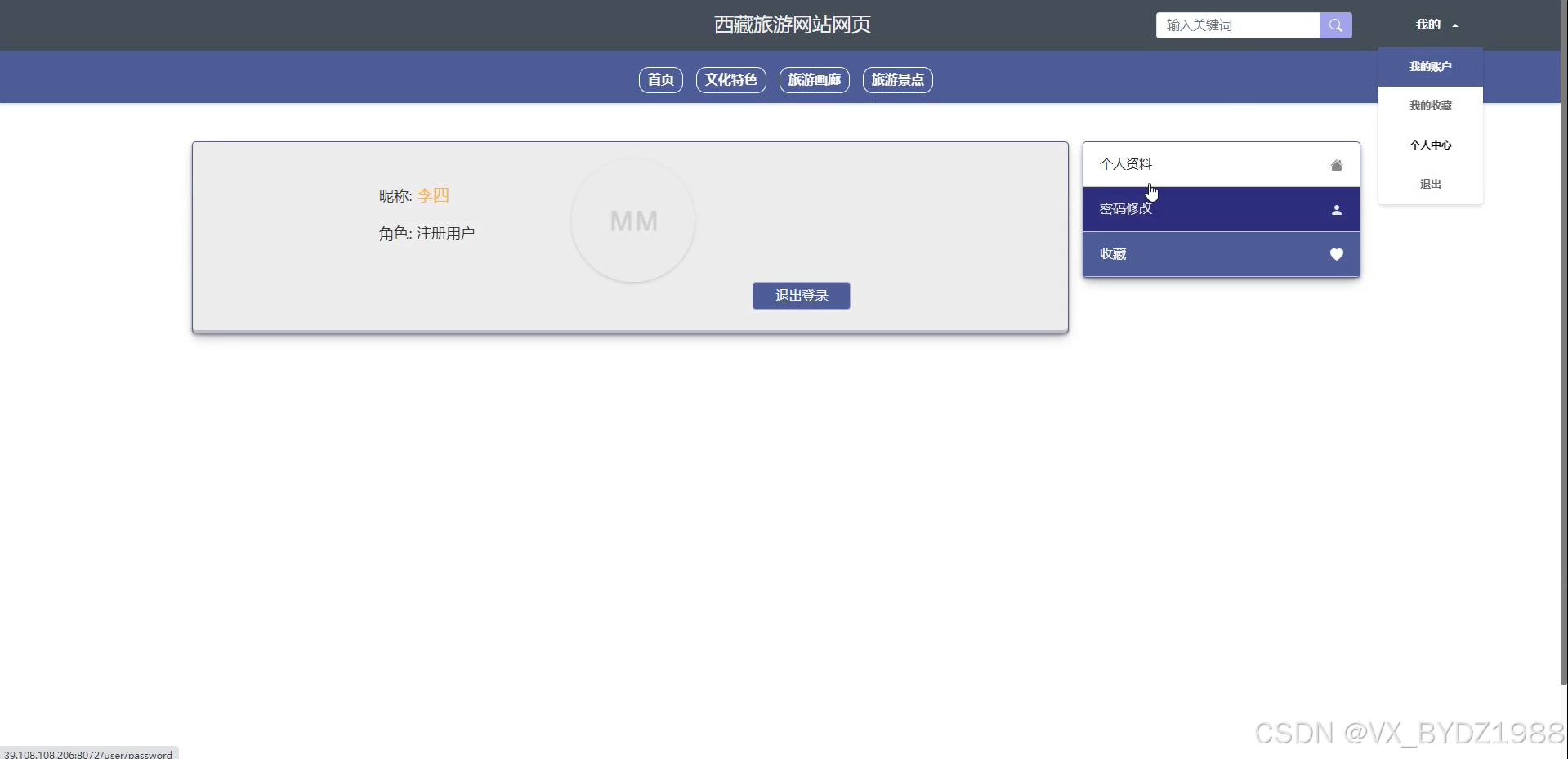
Task: Focus the 输入关键词 search field
Action: (1238, 25)
